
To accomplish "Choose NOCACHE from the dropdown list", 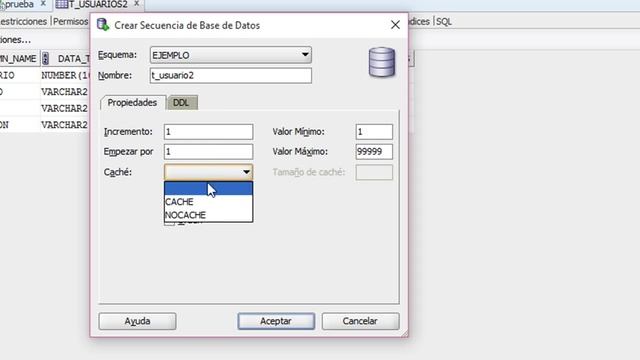I will coord(208,215).
